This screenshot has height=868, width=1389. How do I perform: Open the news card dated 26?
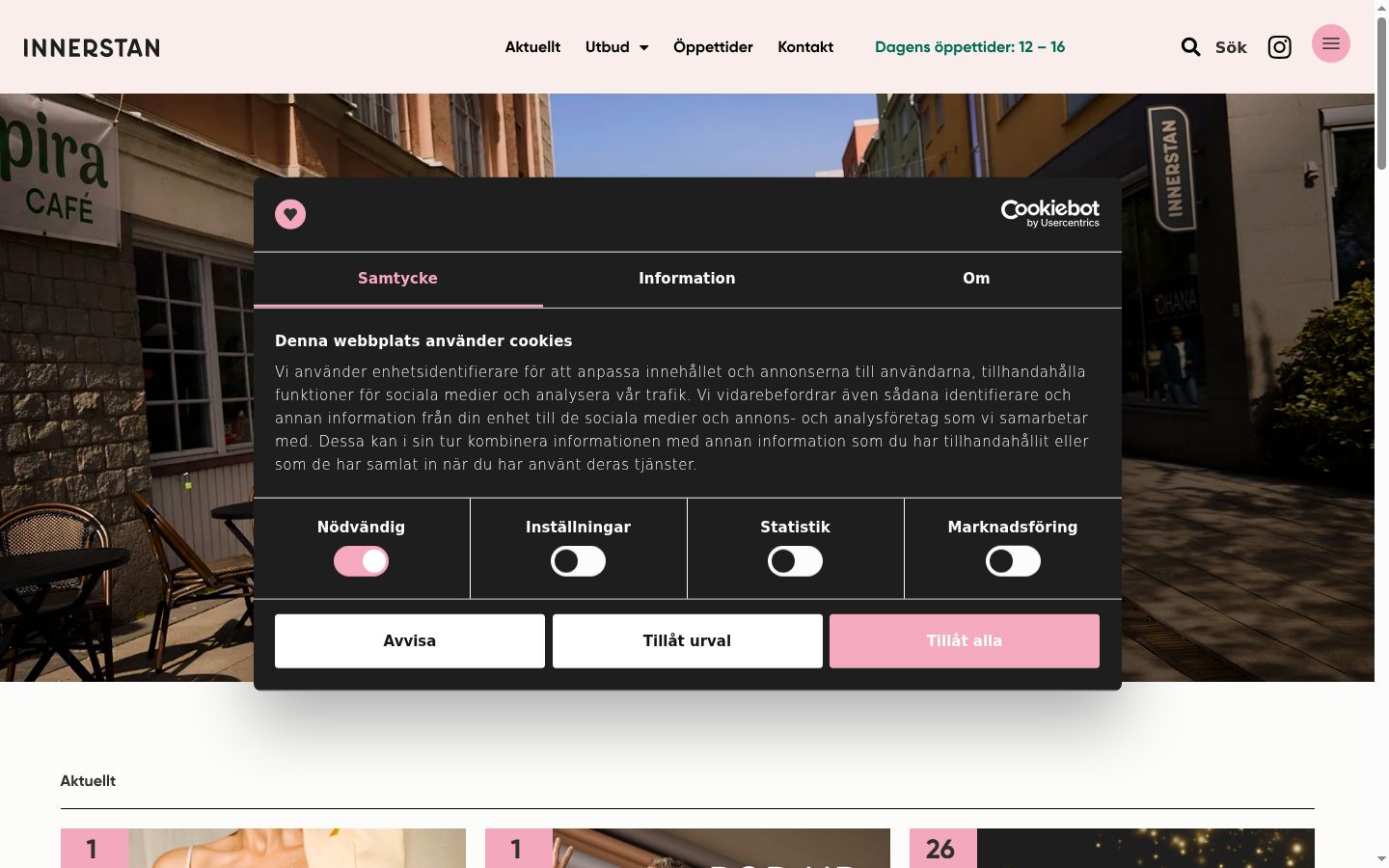click(1112, 848)
